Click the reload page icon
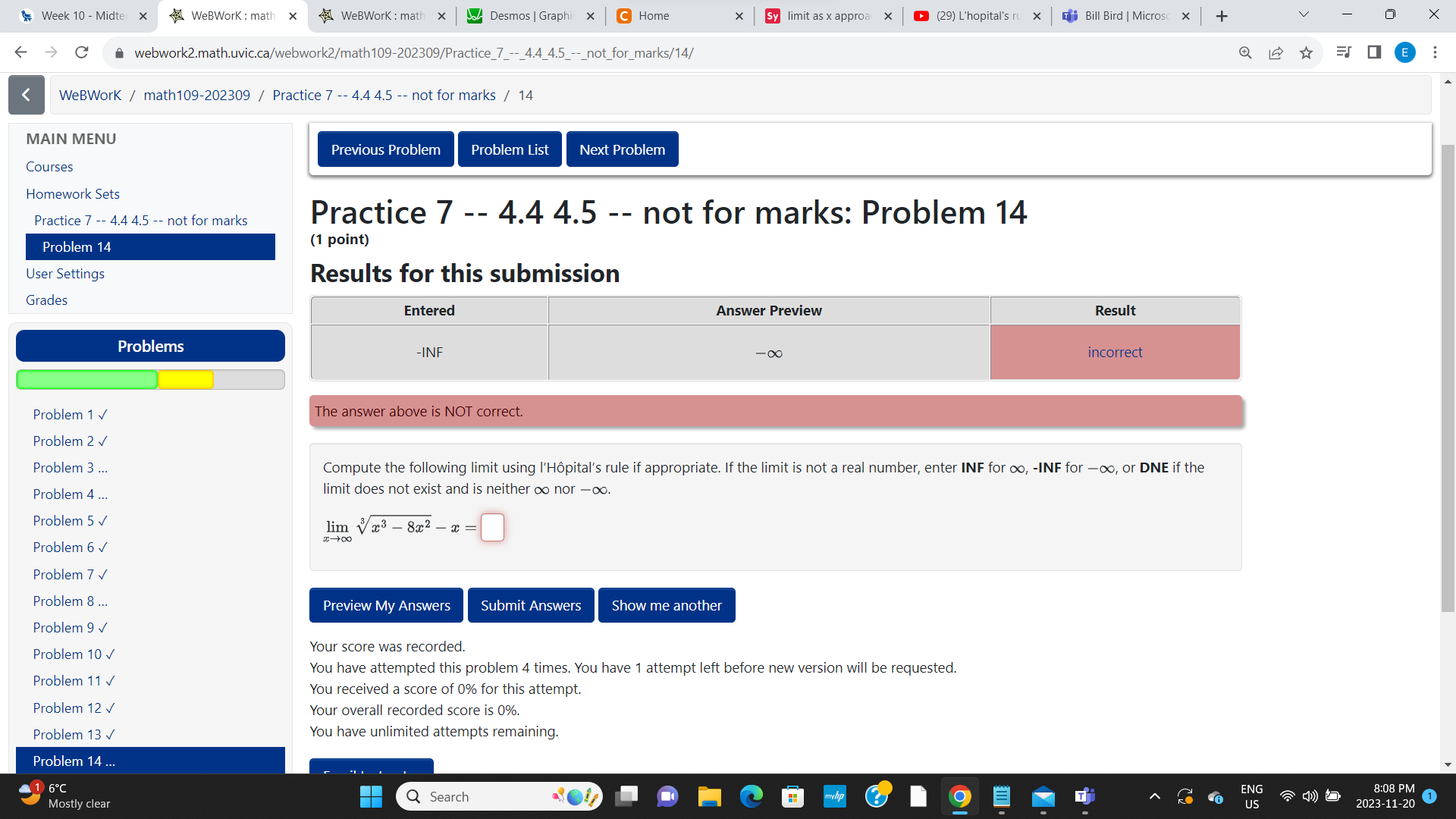The image size is (1456, 819). [81, 52]
